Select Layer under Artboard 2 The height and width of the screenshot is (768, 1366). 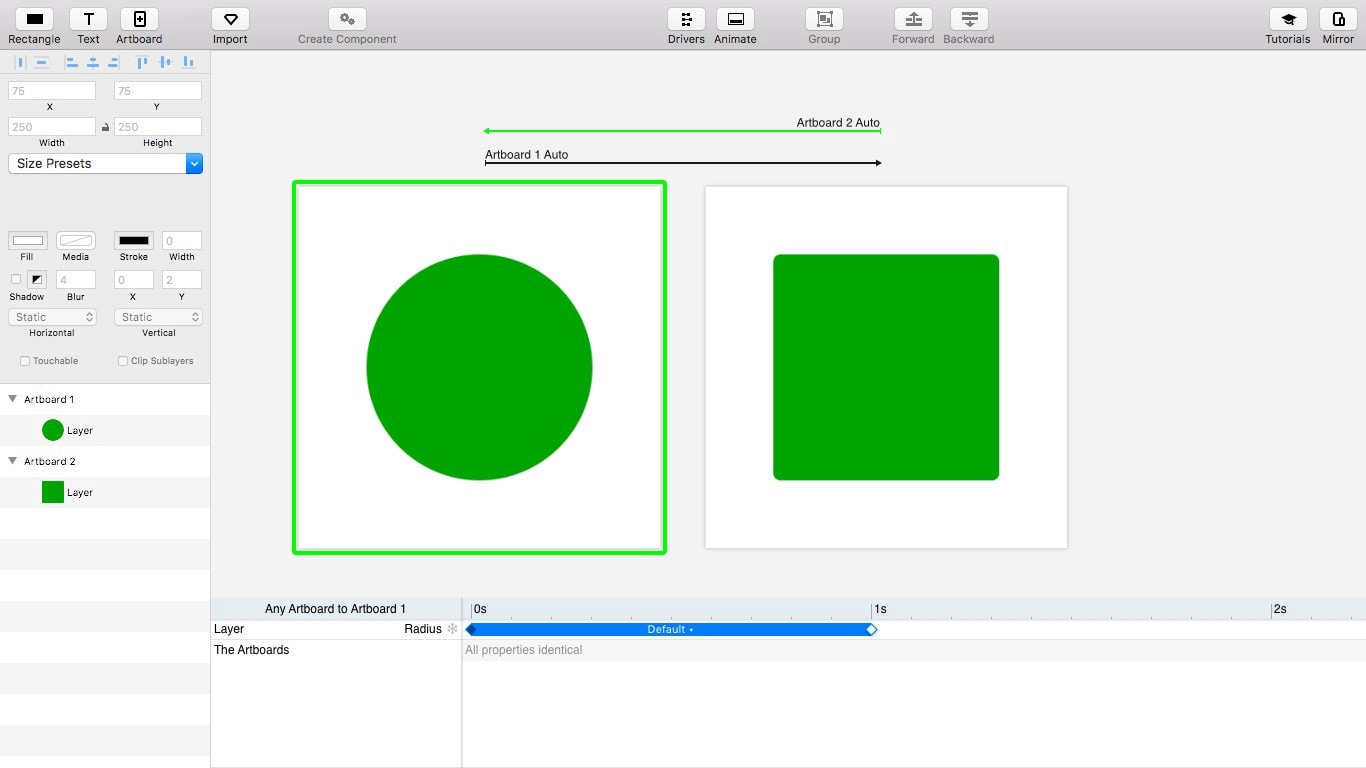(x=105, y=492)
